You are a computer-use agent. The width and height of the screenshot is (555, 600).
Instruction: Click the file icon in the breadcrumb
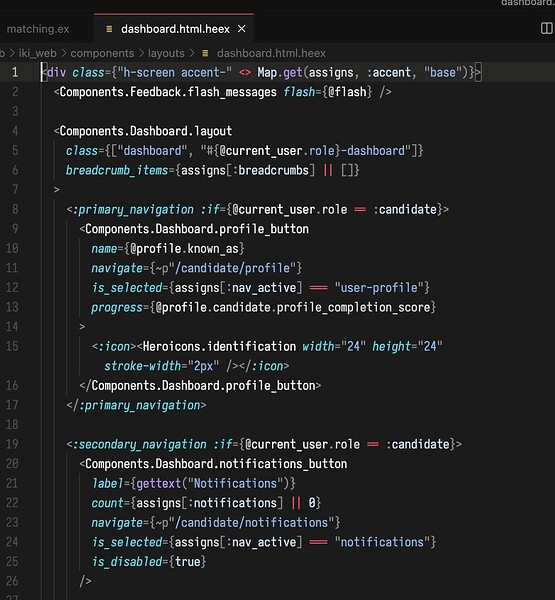[x=205, y=53]
